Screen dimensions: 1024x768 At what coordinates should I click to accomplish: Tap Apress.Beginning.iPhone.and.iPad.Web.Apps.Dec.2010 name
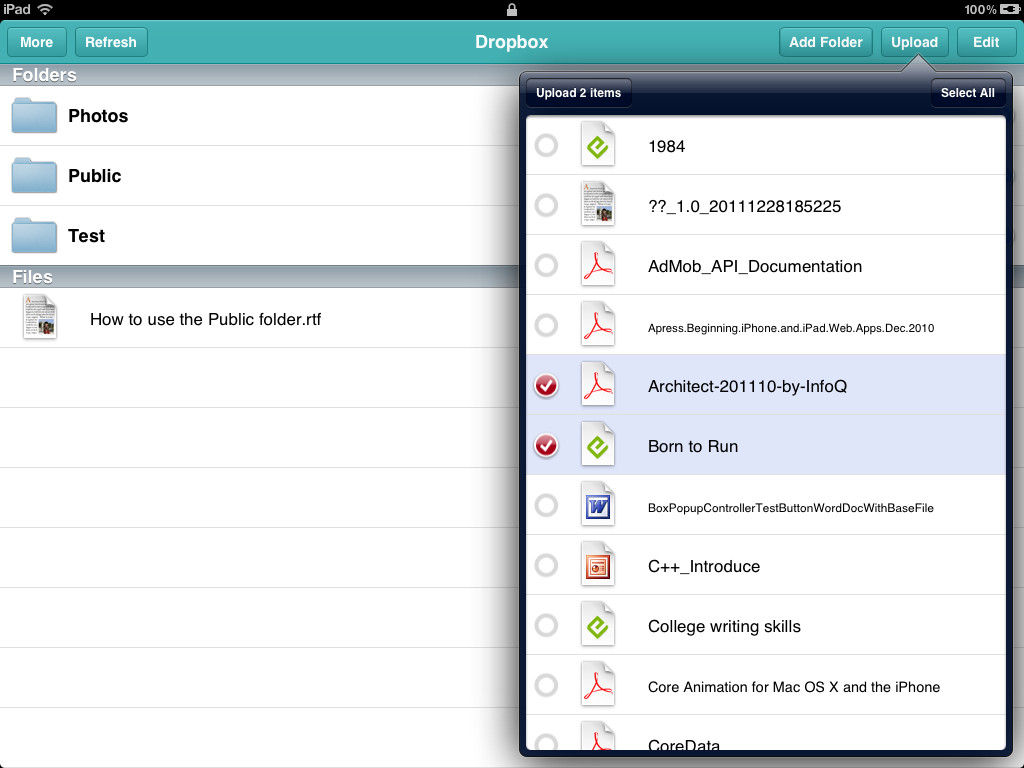(791, 328)
